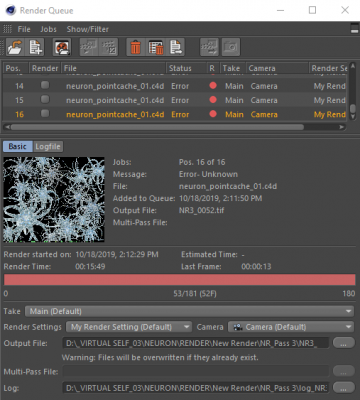Click the neuron render preview thumbnail
Screen dimensions: 360x400
(x=54, y=199)
